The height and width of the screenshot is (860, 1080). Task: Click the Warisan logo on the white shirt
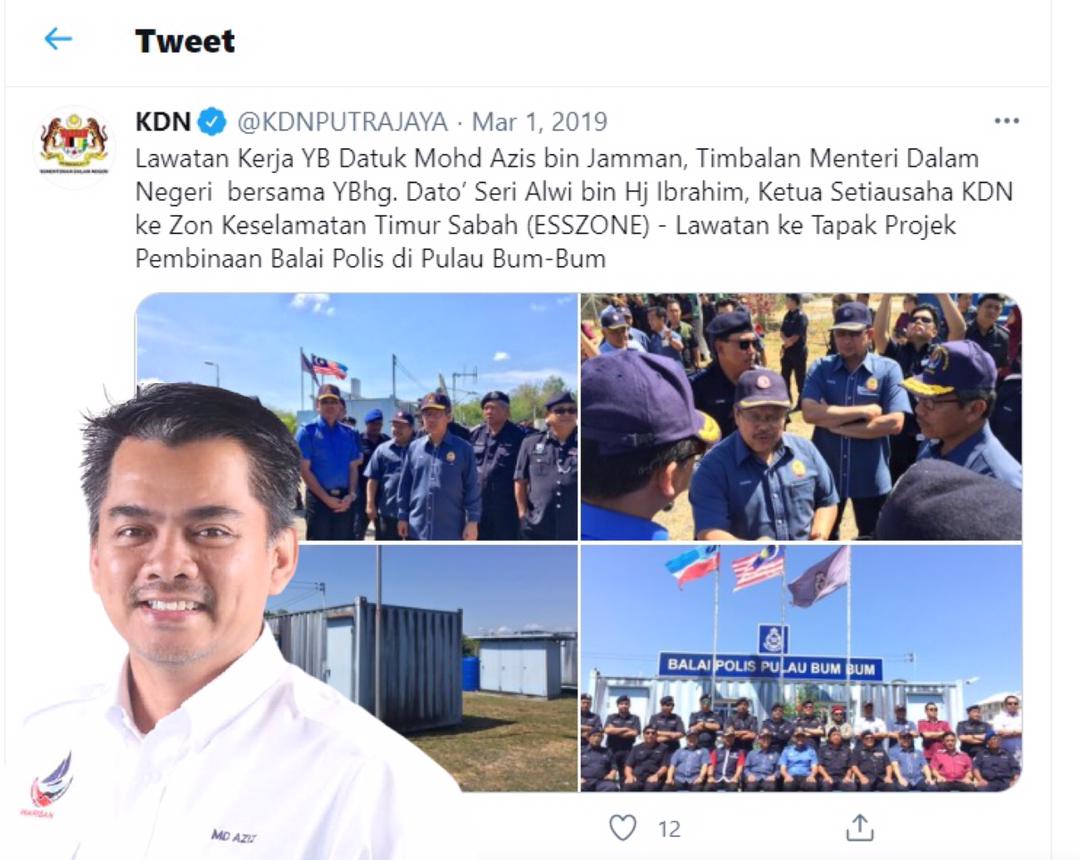[48, 786]
